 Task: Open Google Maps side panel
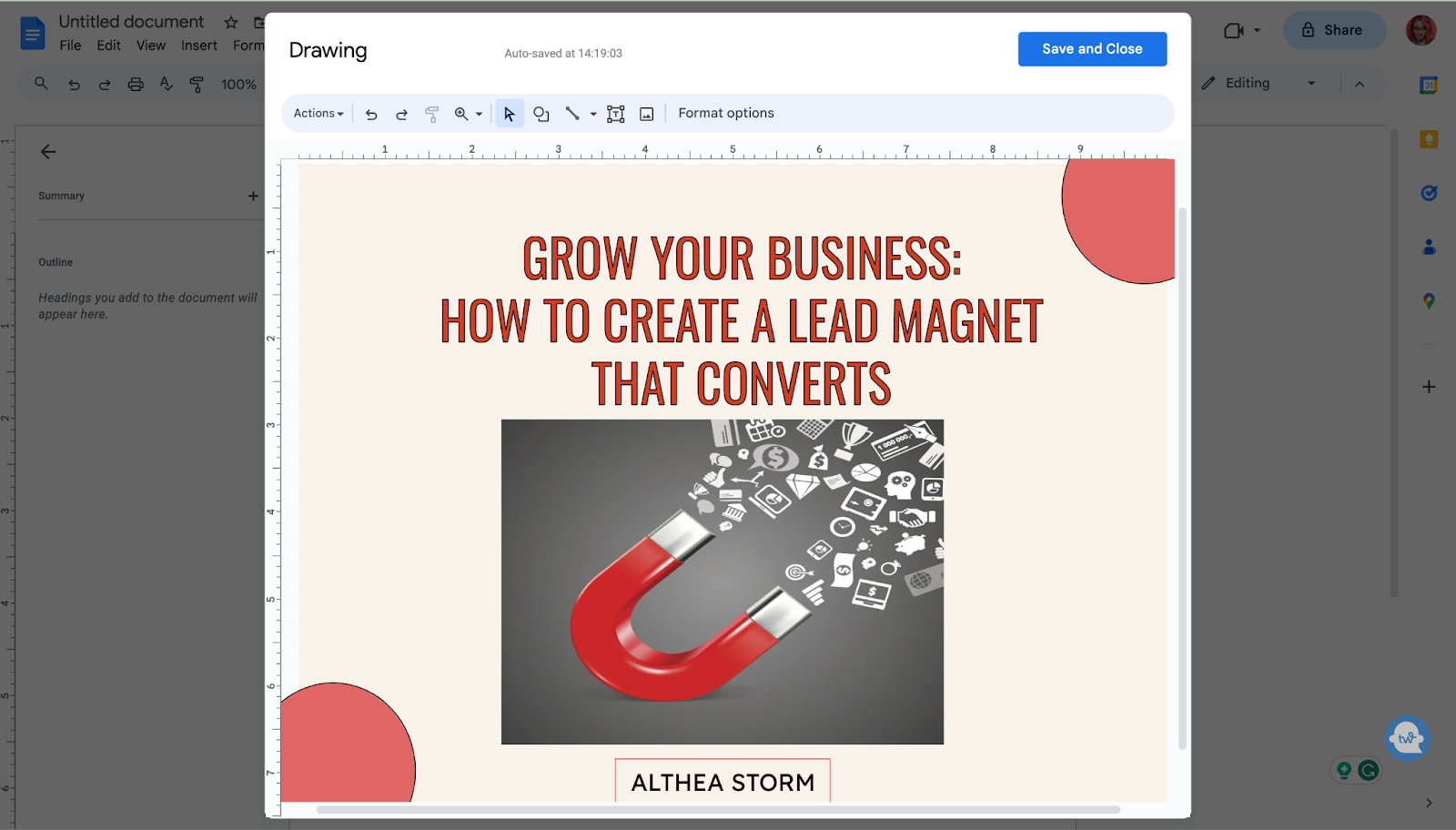(1429, 301)
